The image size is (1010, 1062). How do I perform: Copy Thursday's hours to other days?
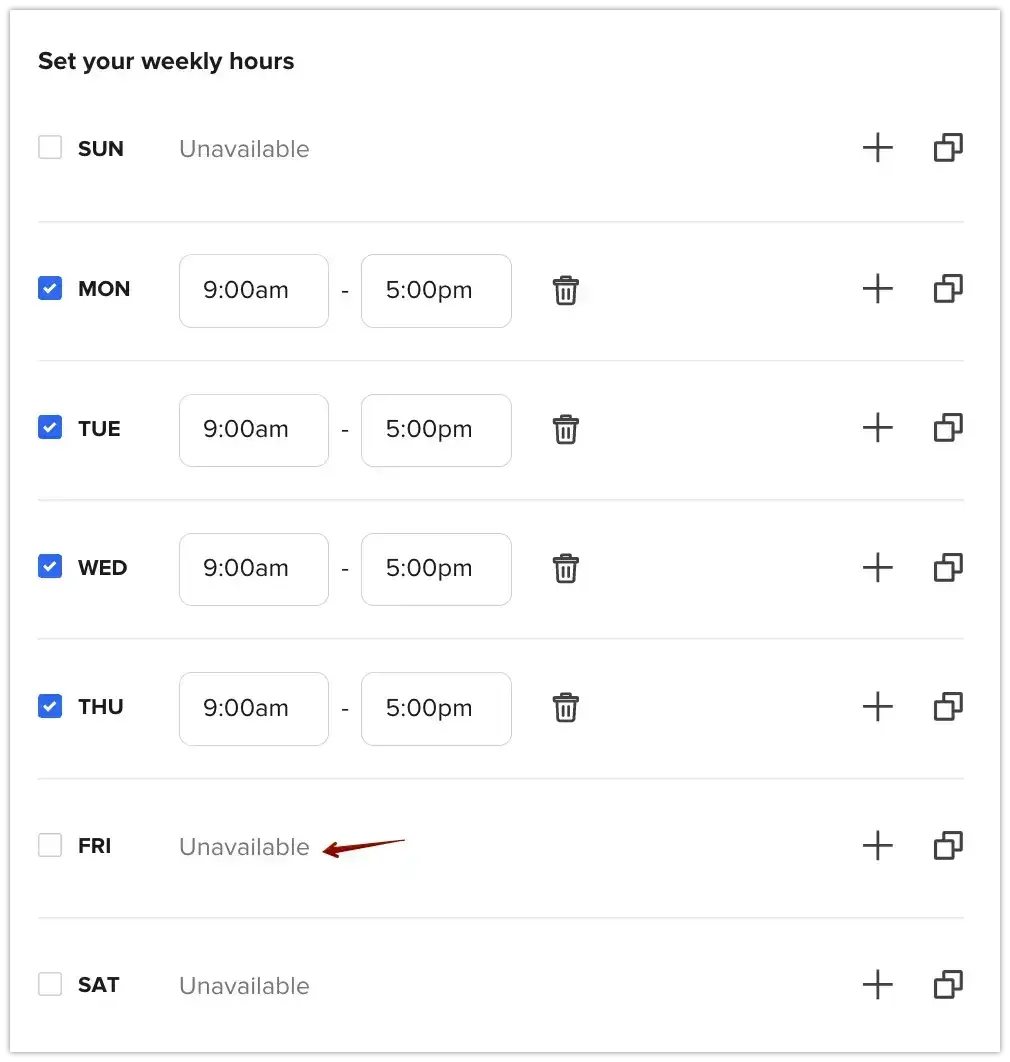[947, 707]
